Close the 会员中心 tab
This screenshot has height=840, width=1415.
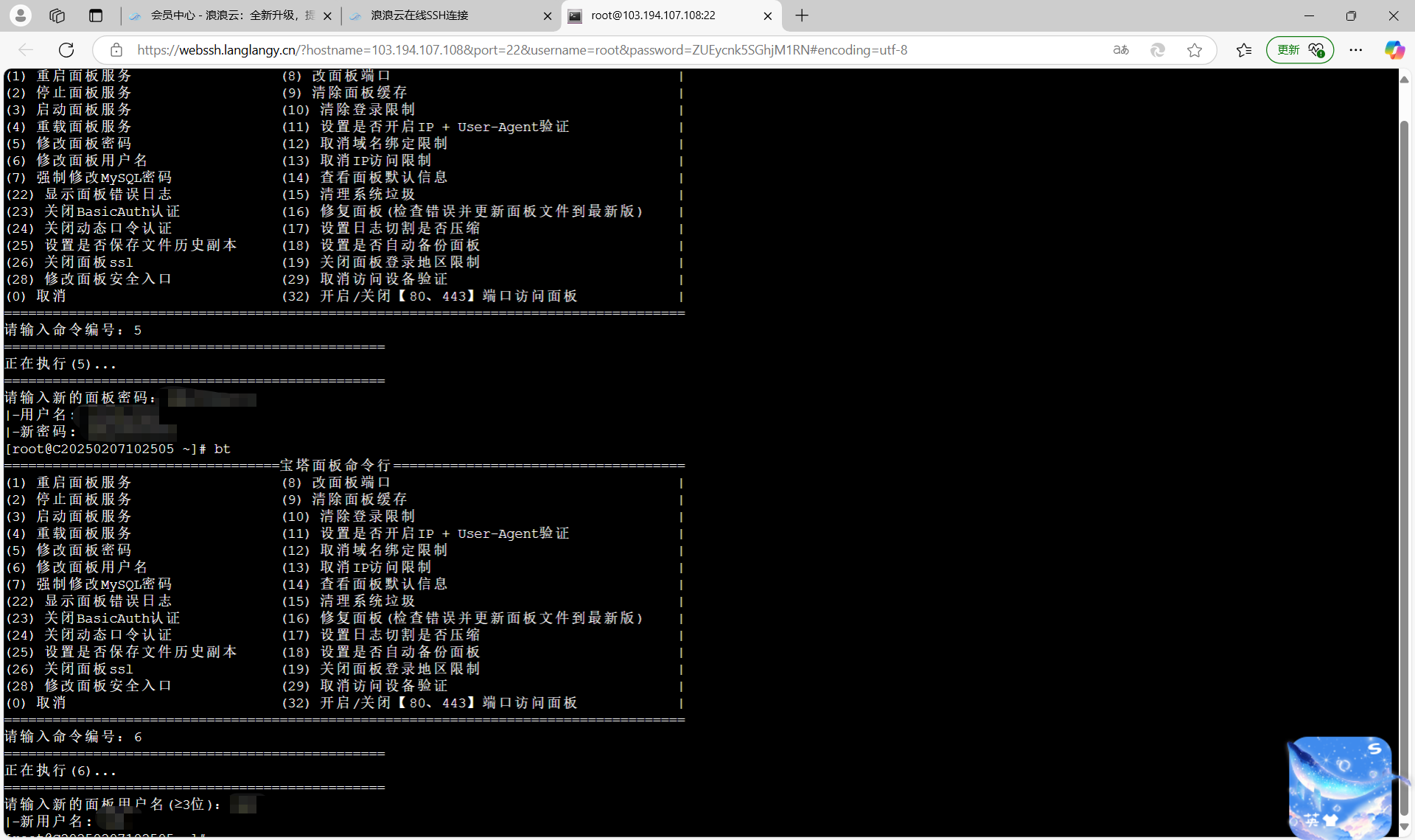pos(327,15)
